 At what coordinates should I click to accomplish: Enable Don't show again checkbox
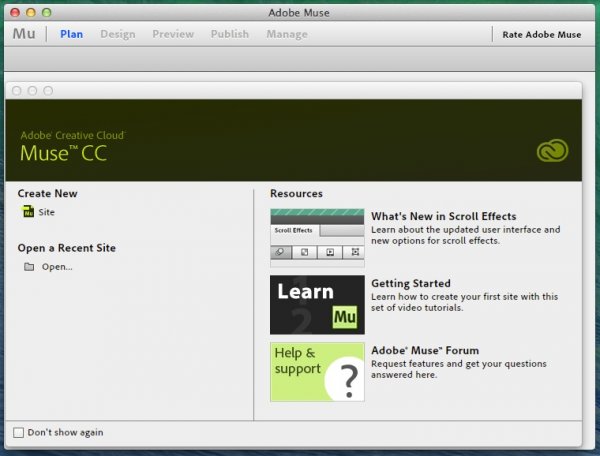18,432
